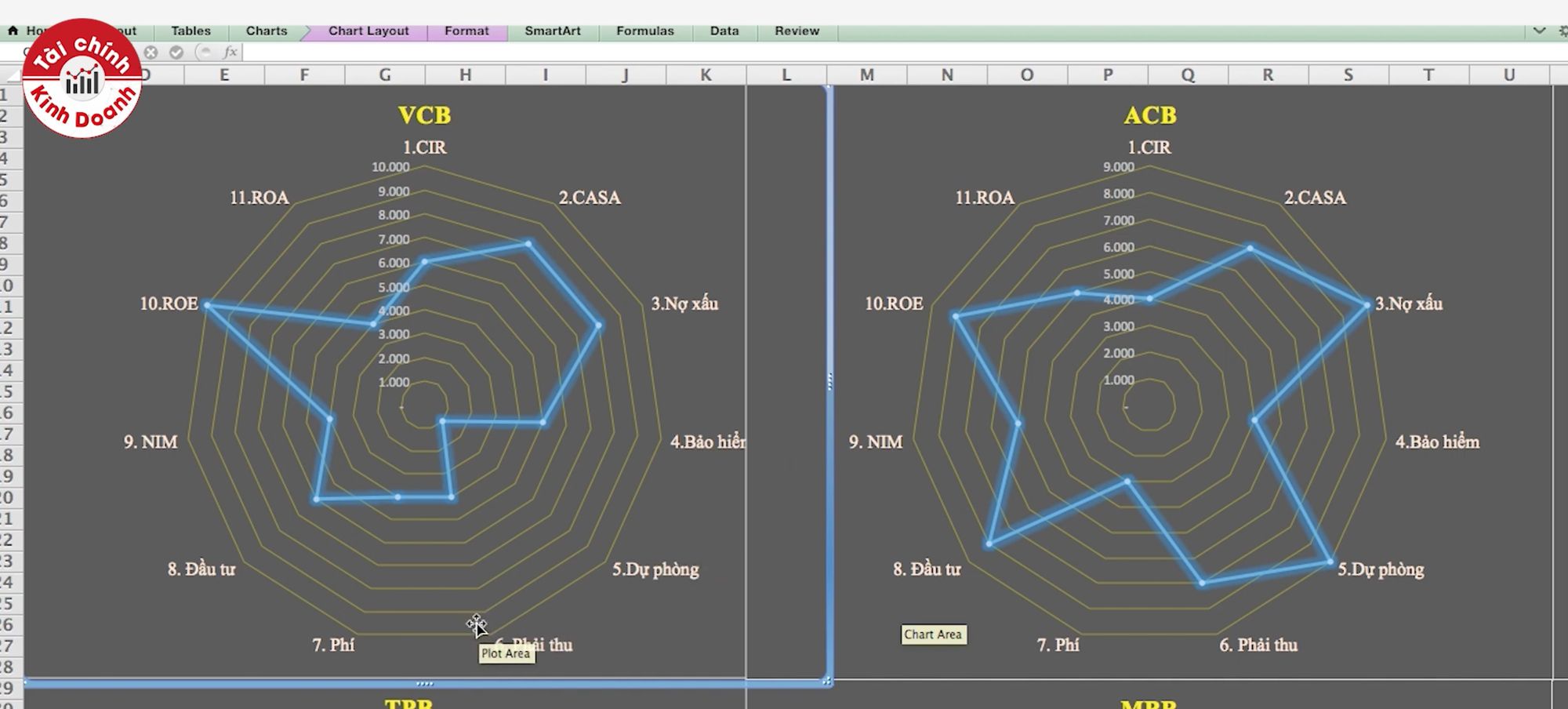Select column J header
The width and height of the screenshot is (1568, 709).
tap(626, 75)
